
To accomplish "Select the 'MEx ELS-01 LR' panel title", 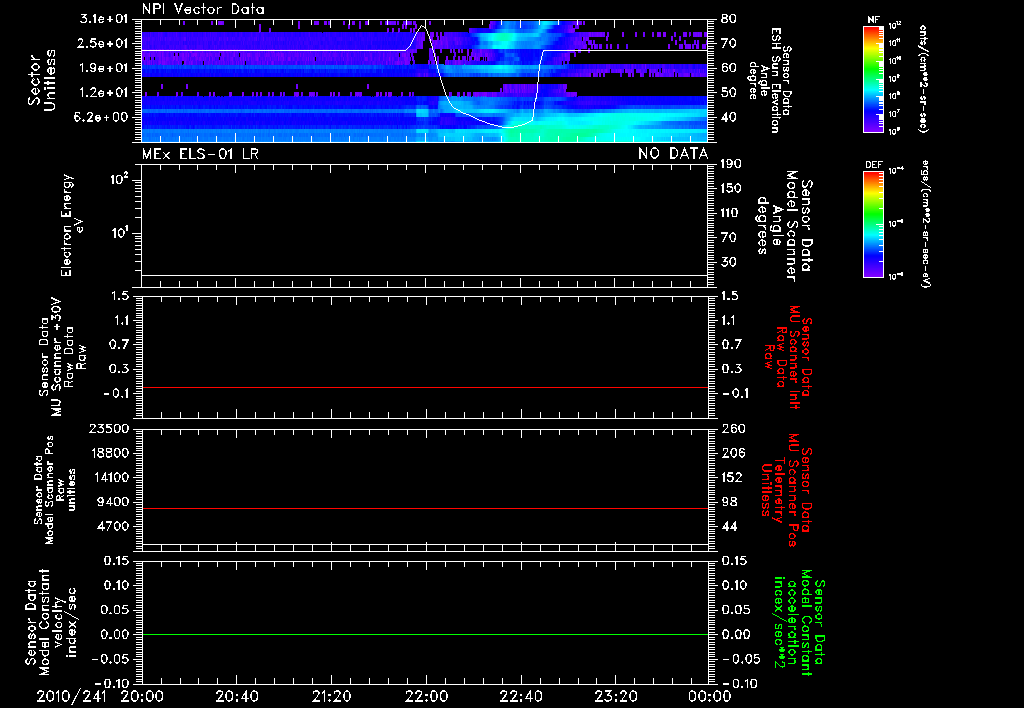I will pos(200,153).
